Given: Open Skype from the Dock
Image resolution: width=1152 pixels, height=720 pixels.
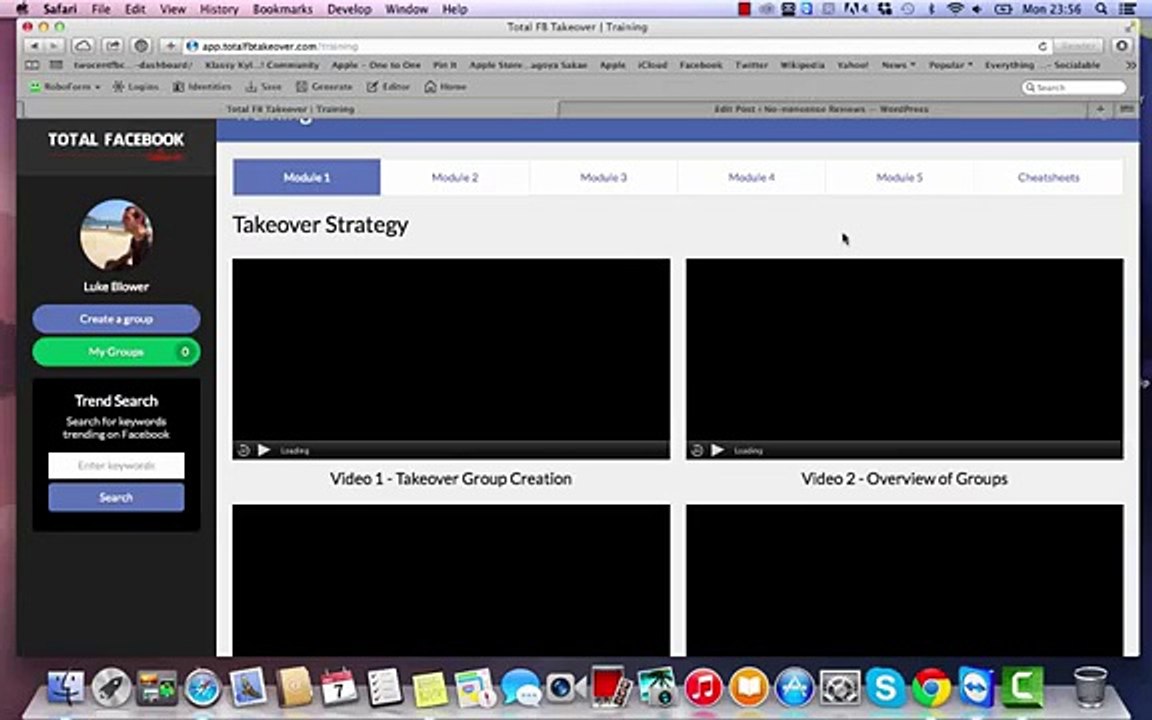Looking at the screenshot, I should pyautogui.click(x=885, y=688).
